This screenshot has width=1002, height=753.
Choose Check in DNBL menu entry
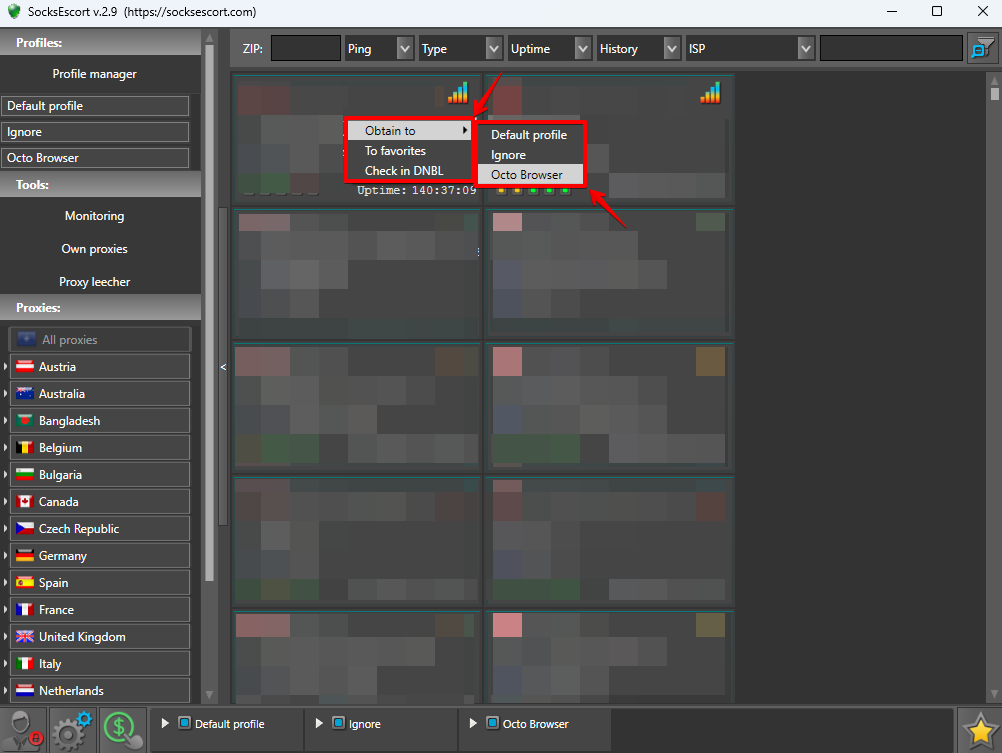[409, 171]
